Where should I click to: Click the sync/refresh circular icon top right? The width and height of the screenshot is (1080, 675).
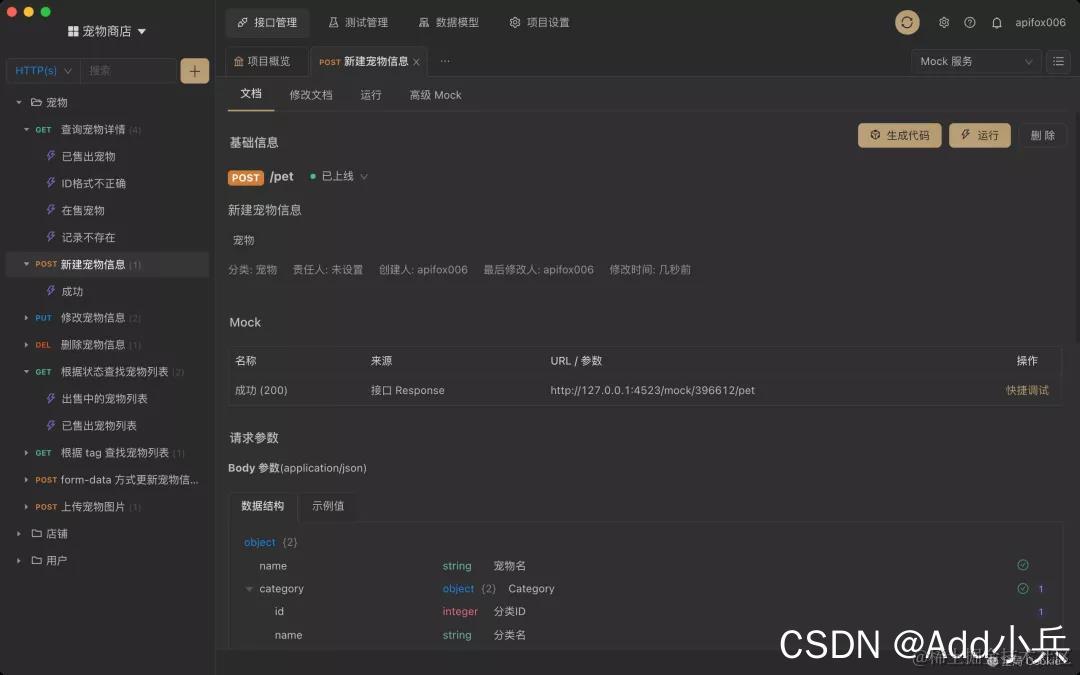click(x=907, y=21)
